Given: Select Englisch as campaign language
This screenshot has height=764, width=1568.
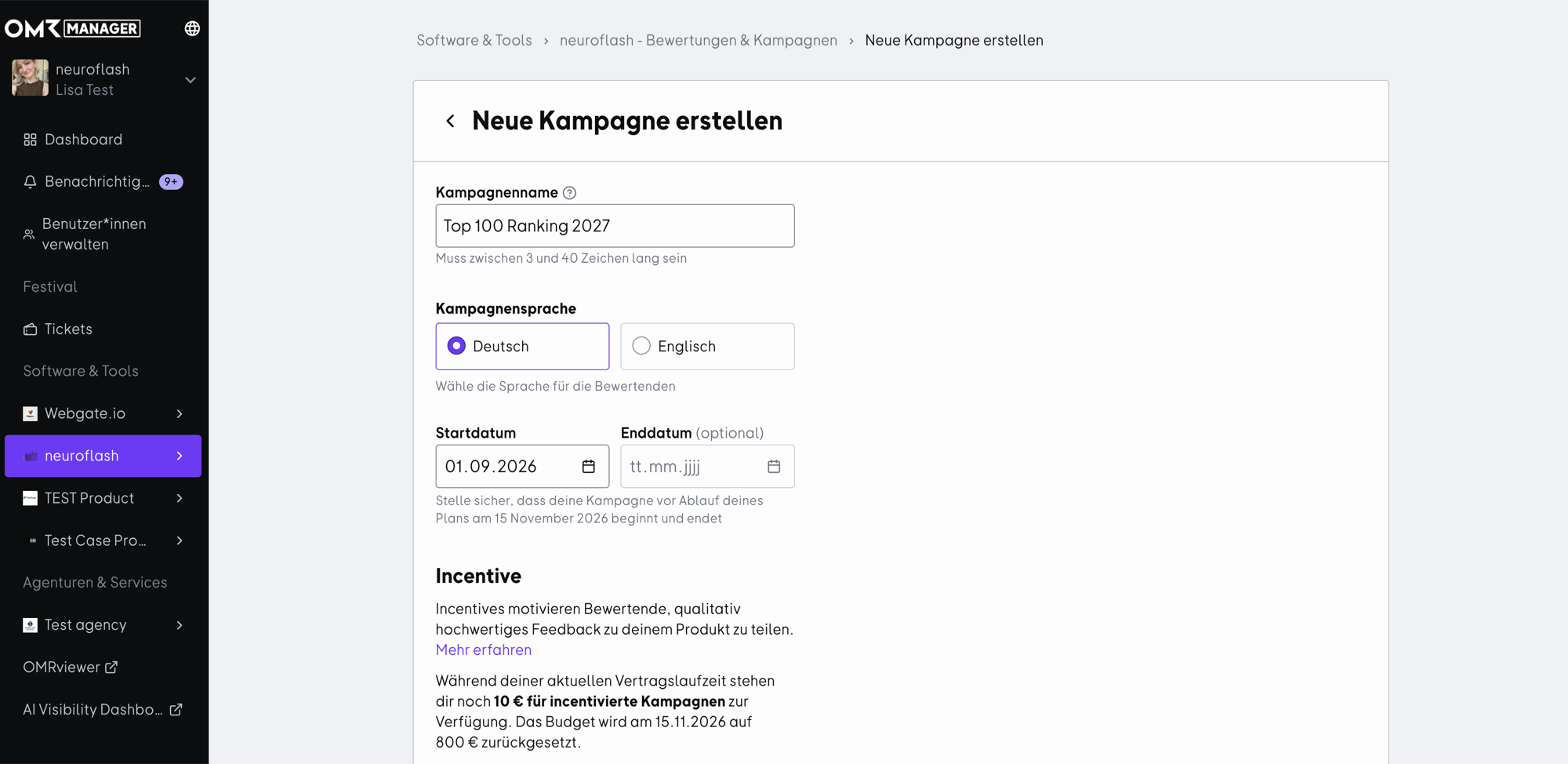Looking at the screenshot, I should coord(707,347).
